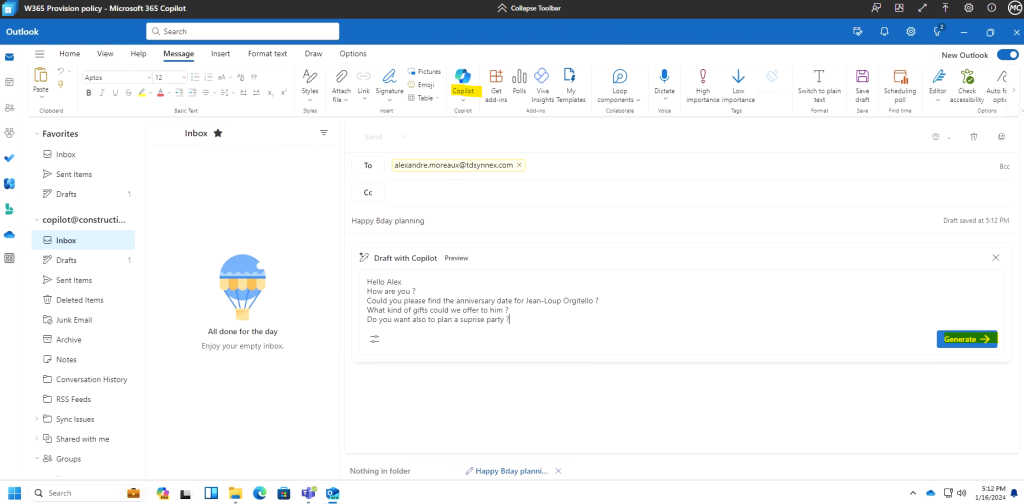Screen dimensions: 1024x504
Task: Apply Strikethrough formatting
Action: 128,93
